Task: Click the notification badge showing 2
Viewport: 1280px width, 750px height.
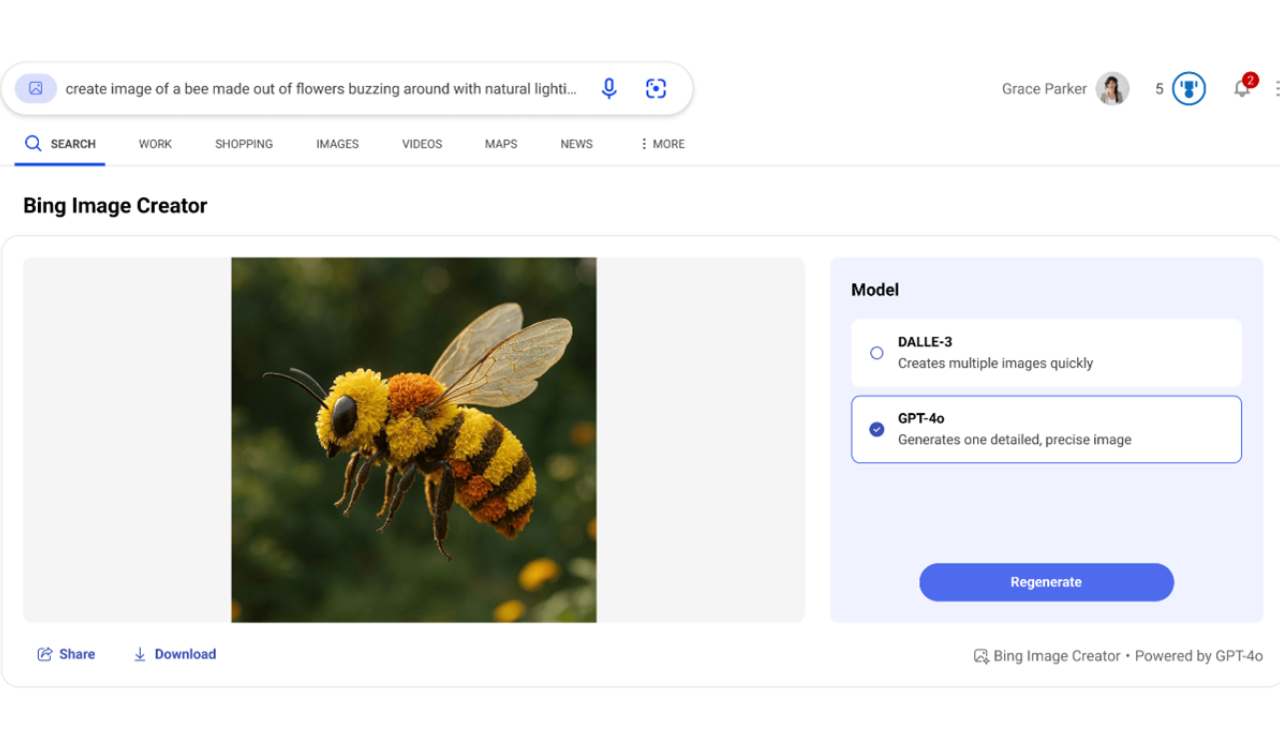Action: point(1249,78)
